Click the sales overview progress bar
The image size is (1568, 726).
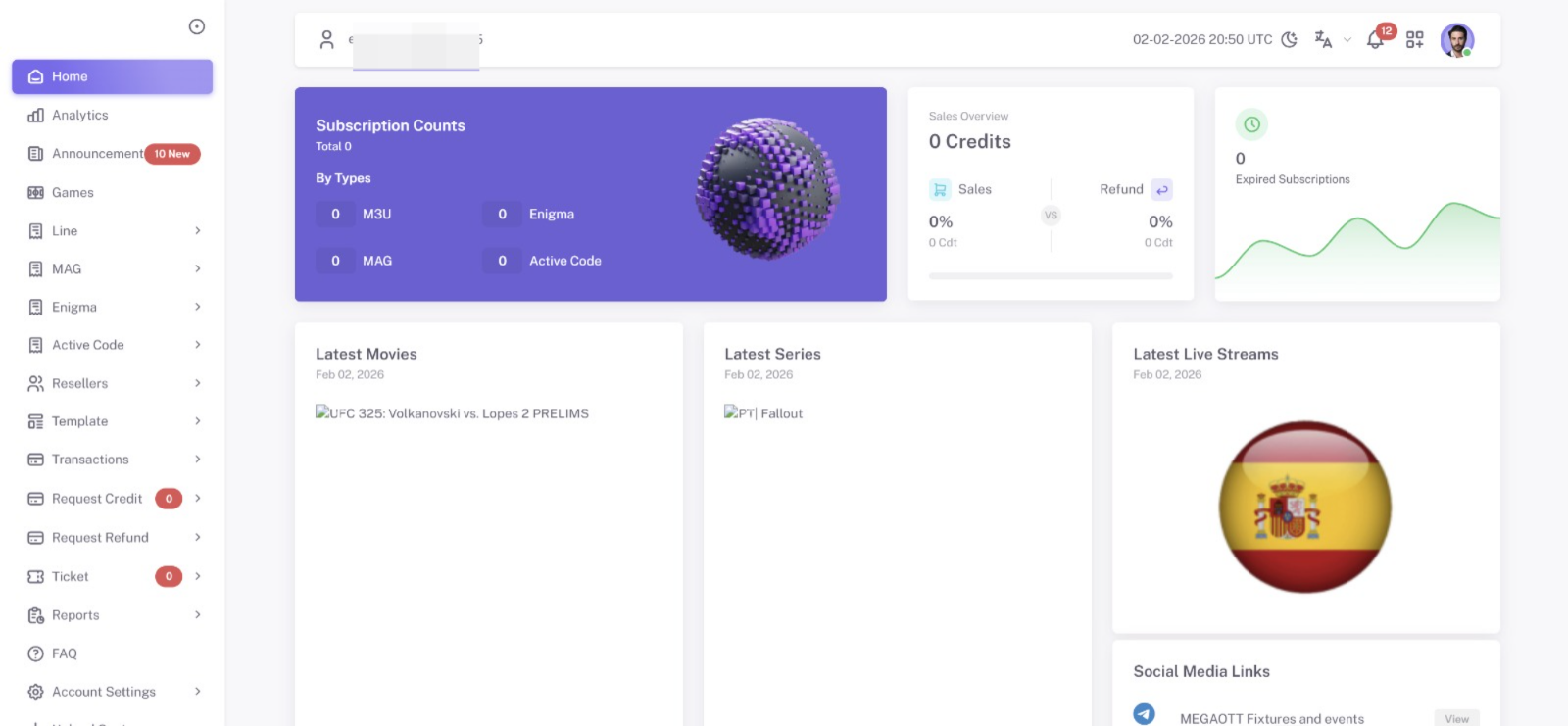pyautogui.click(x=1051, y=276)
